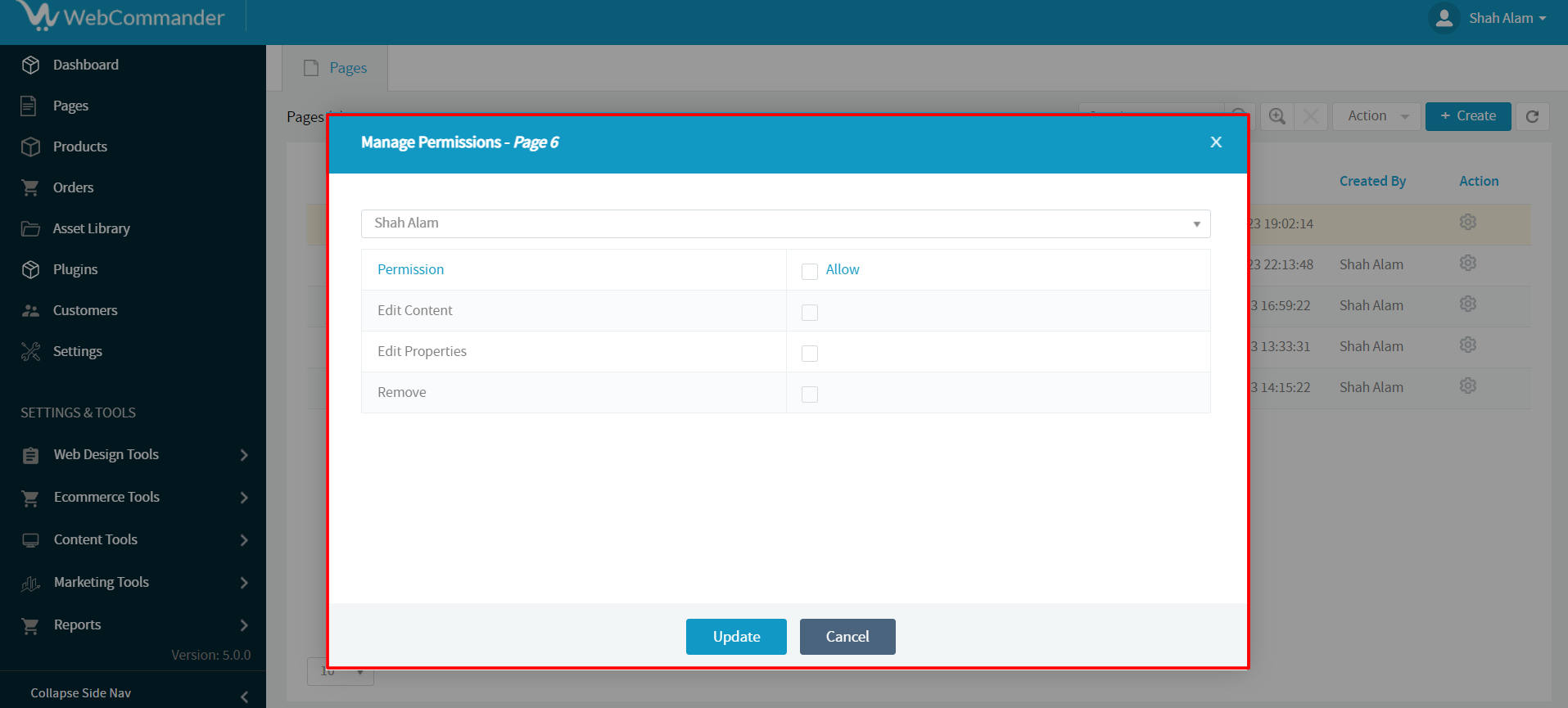Expand Reports chevron
1568x708 pixels.
pyautogui.click(x=244, y=625)
